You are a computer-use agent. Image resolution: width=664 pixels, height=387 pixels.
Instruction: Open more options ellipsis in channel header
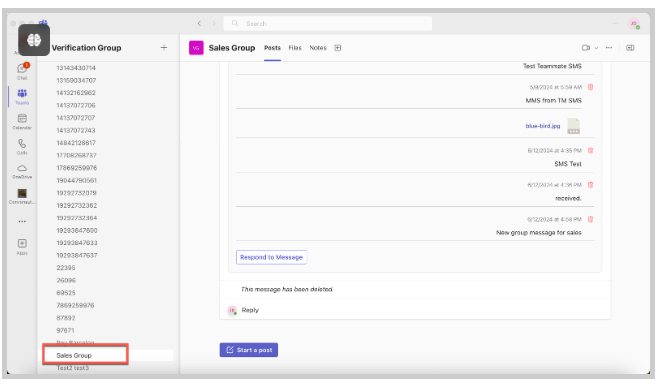tap(609, 48)
